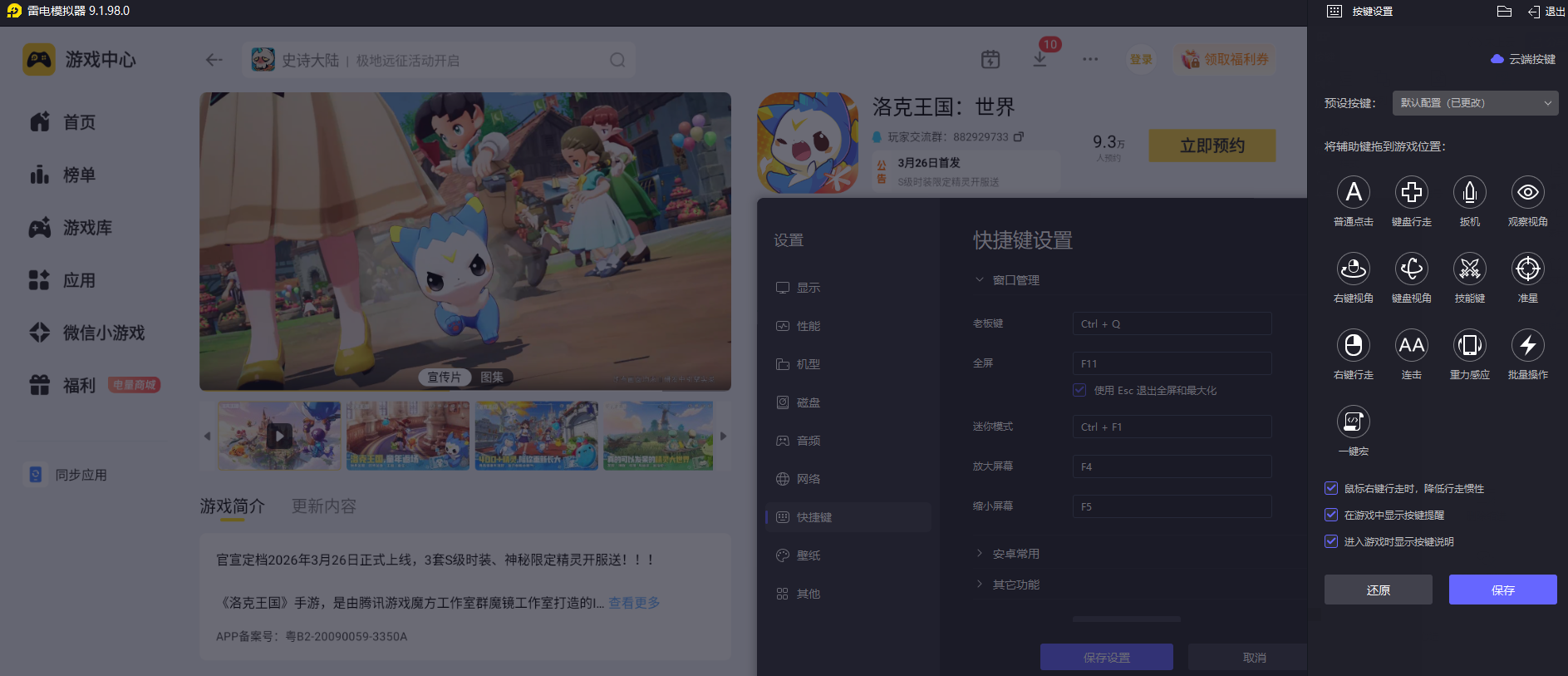Toggle 鼠标右键行走时，降低行走惯性 checkbox

coord(1331,488)
